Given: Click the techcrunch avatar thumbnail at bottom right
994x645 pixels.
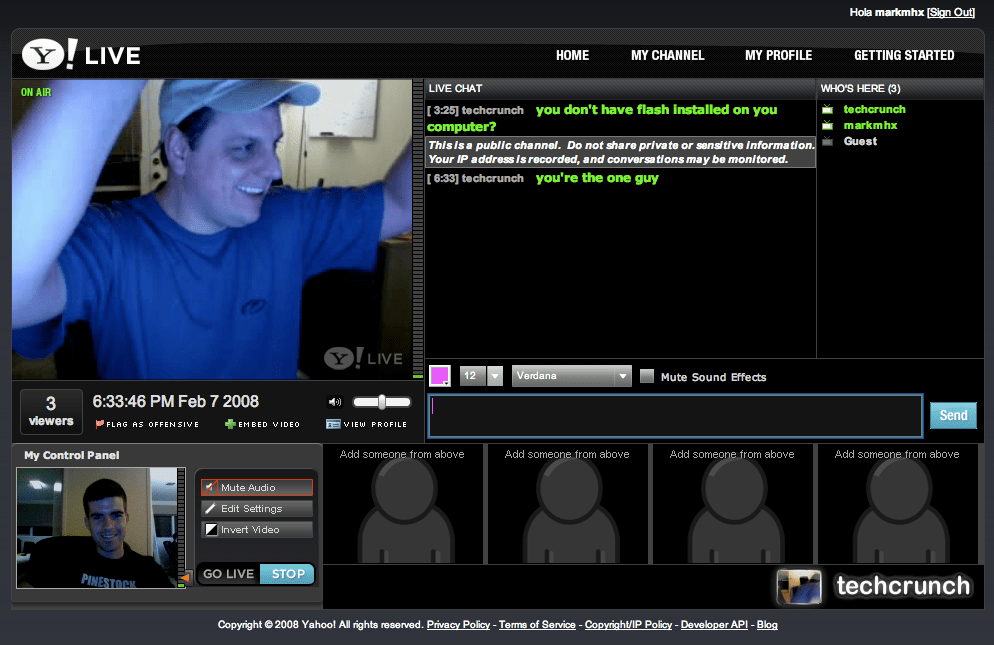Looking at the screenshot, I should click(x=799, y=587).
